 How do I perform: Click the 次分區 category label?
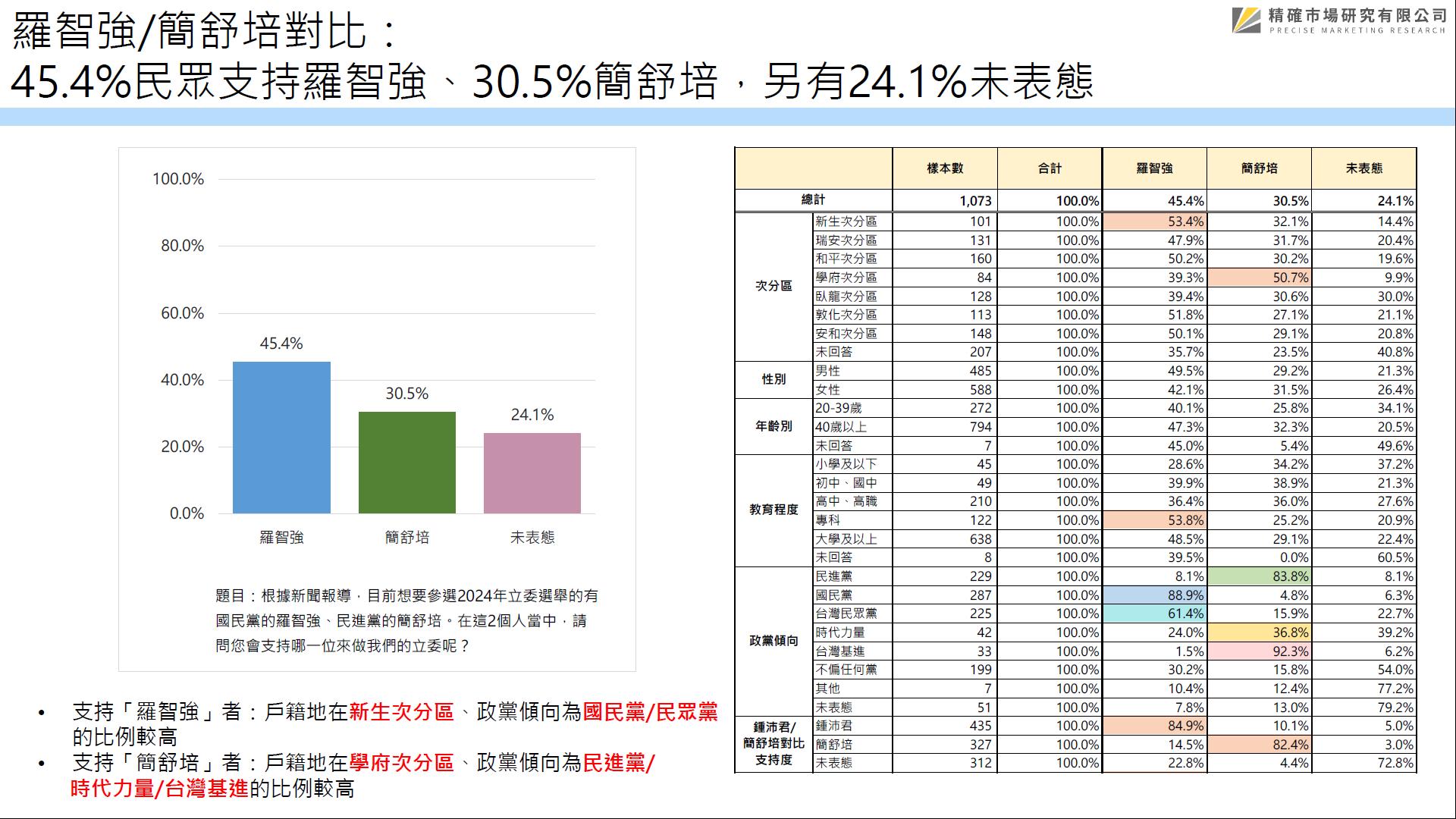[773, 286]
